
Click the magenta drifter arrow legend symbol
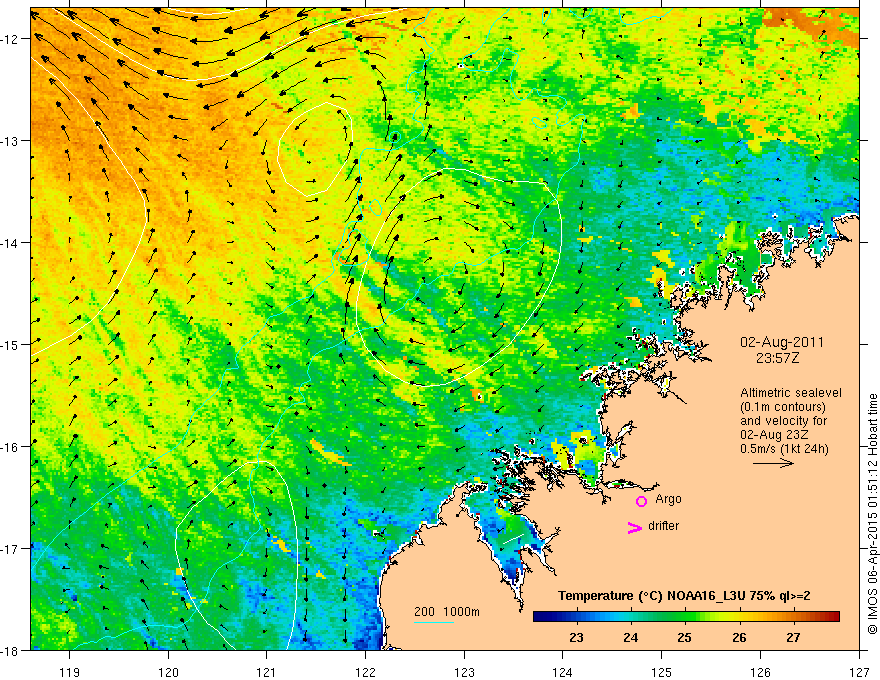tap(634, 527)
